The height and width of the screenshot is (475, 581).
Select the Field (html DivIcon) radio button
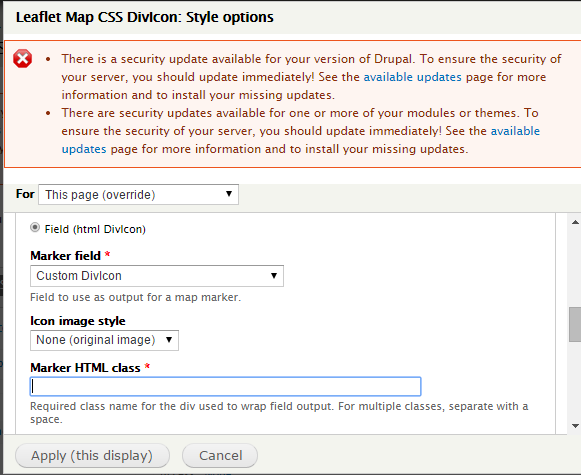pyautogui.click(x=35, y=227)
